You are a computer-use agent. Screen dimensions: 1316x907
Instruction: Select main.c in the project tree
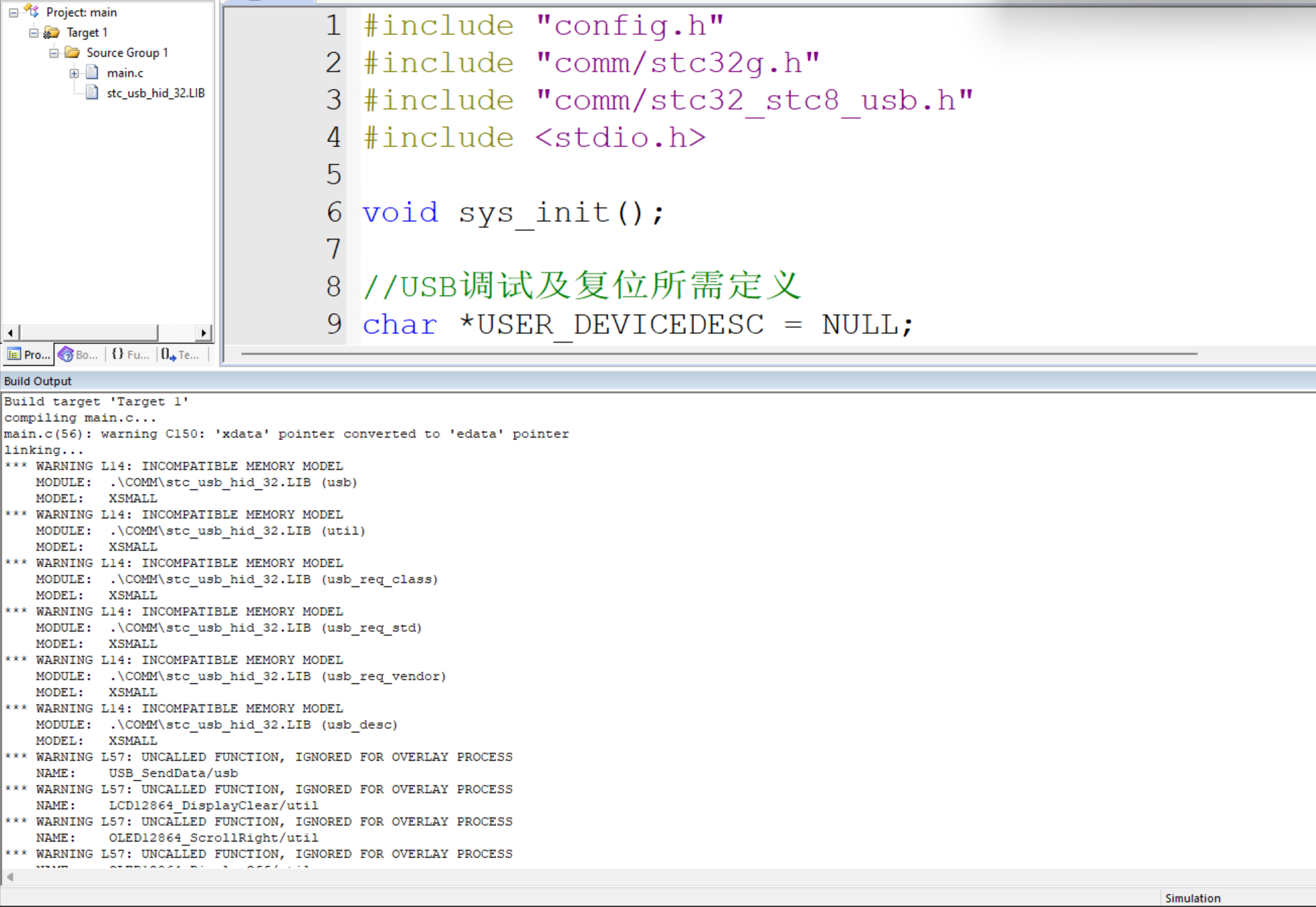click(125, 73)
